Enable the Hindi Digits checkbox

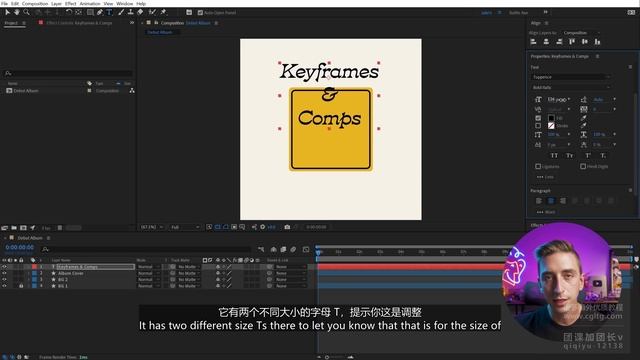[x=583, y=167]
